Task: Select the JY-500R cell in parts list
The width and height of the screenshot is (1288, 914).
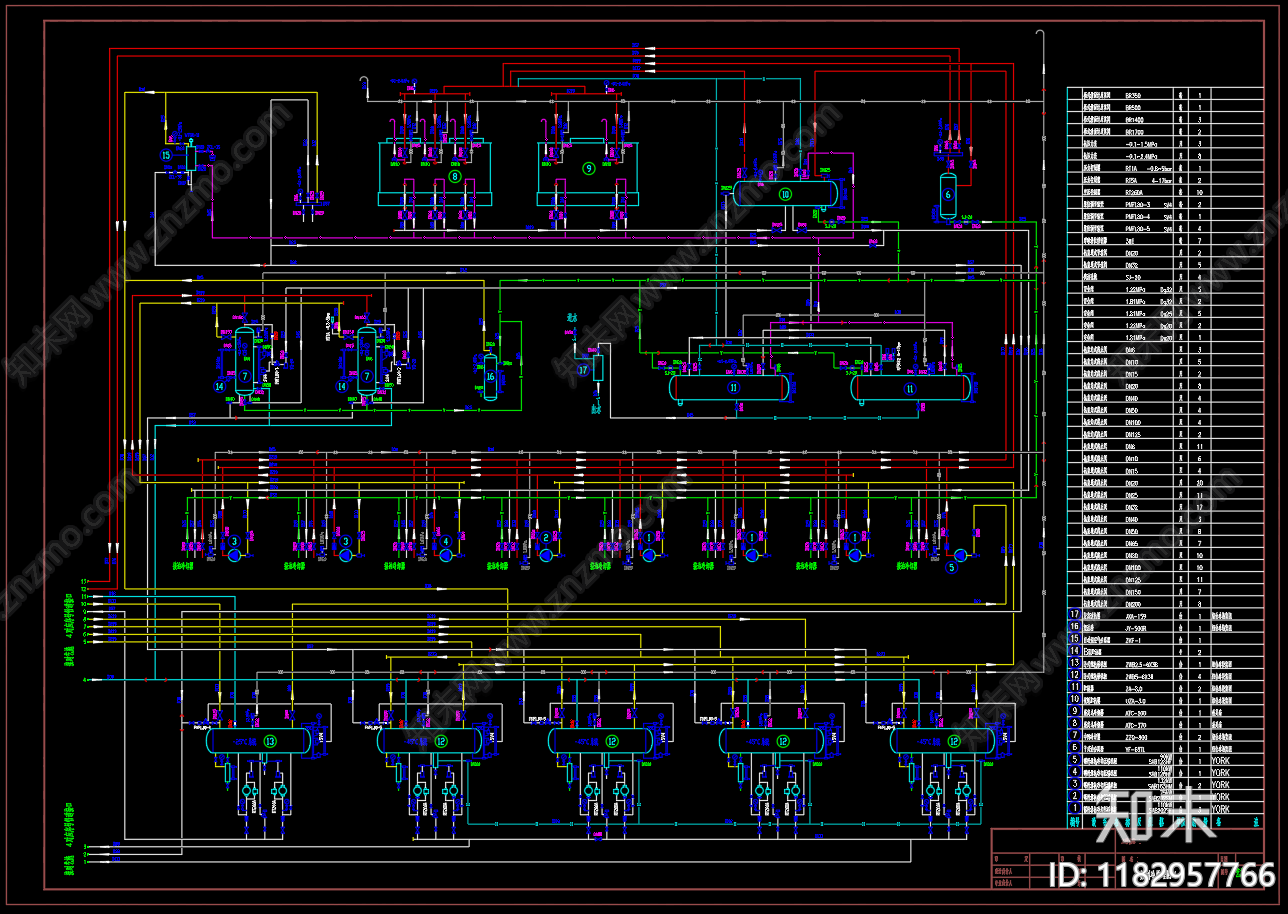Action: 1136,628
